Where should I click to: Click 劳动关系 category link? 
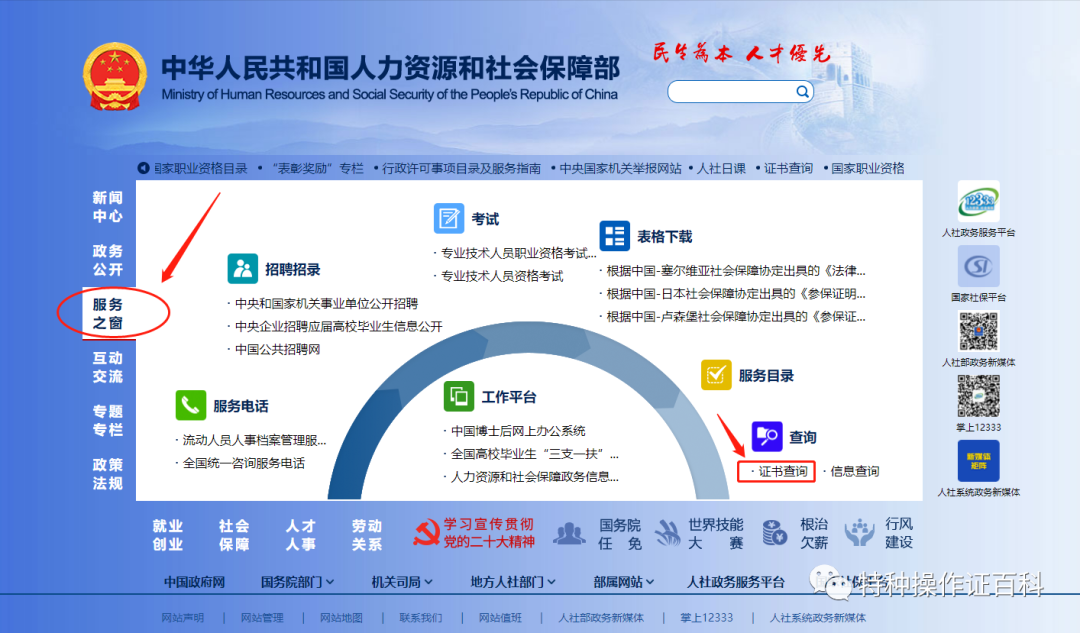click(x=367, y=535)
